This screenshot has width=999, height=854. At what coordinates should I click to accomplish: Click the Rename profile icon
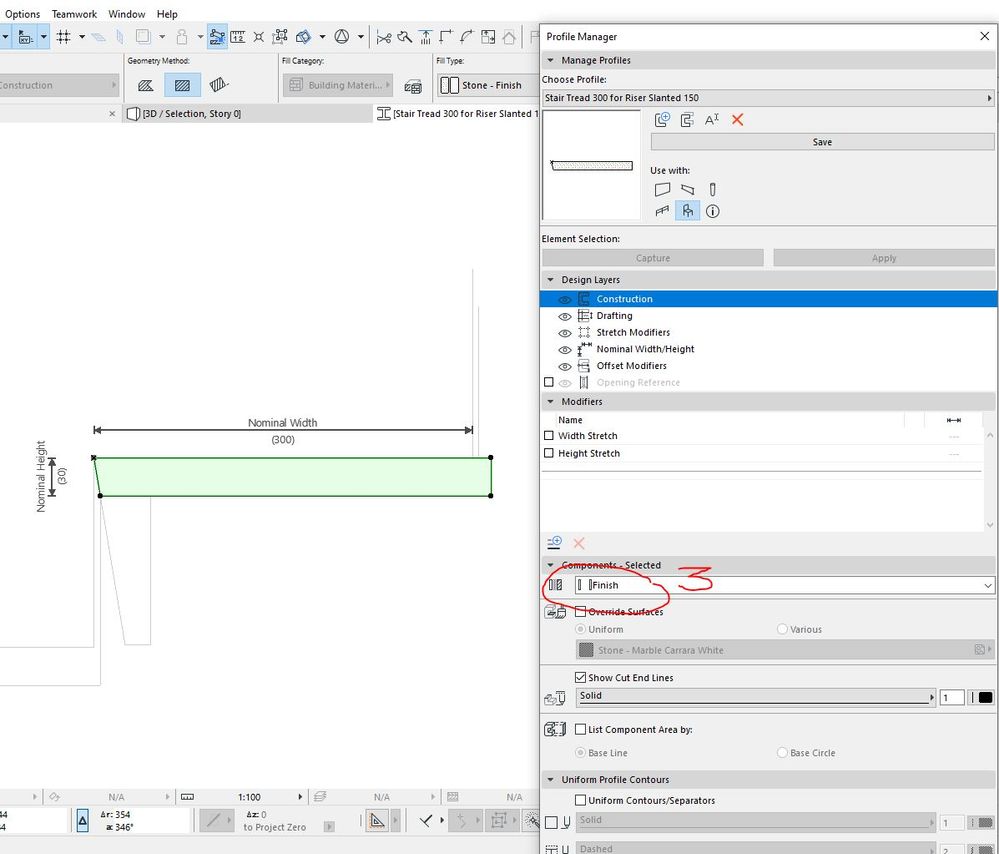[712, 120]
